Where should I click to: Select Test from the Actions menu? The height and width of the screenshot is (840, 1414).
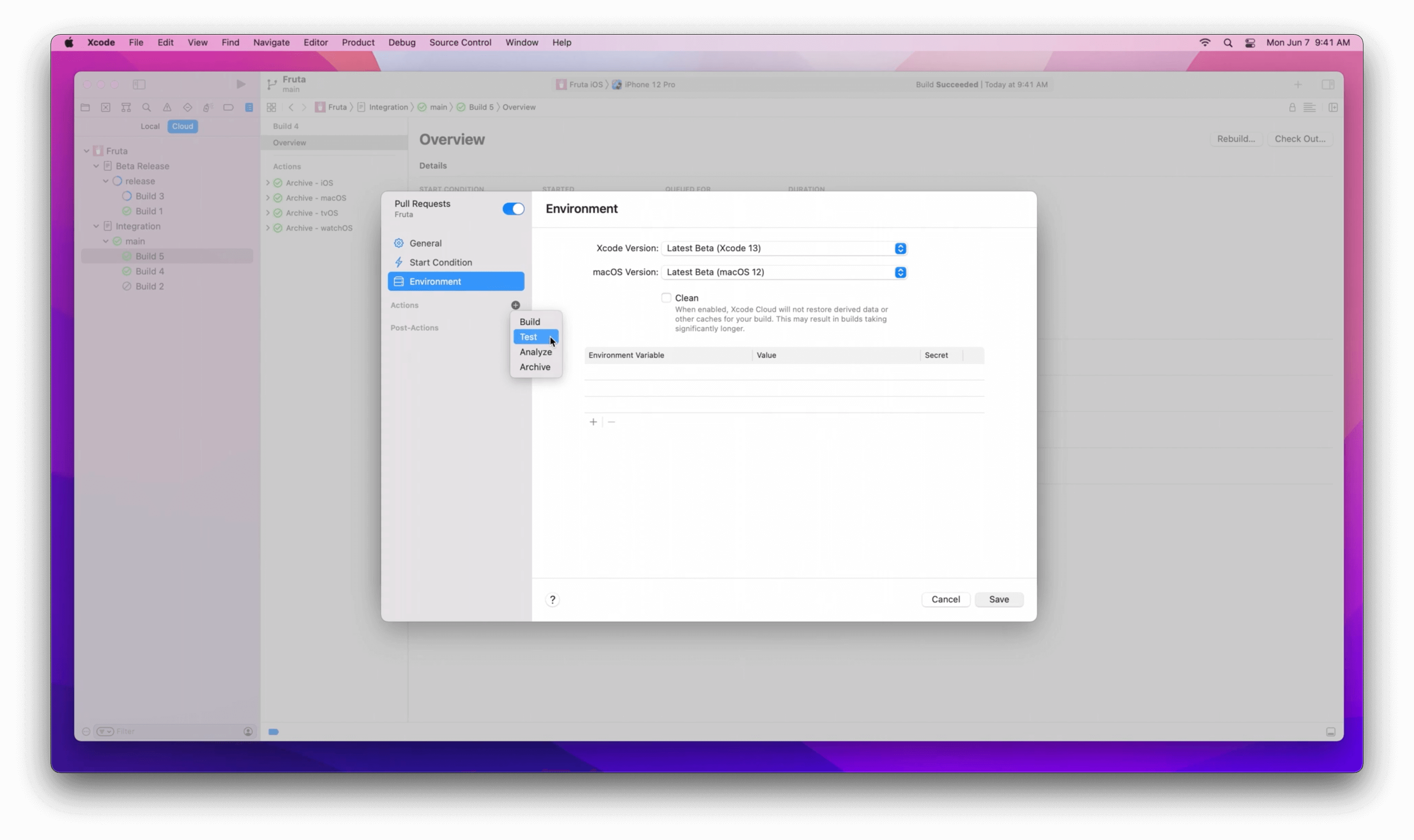(530, 336)
